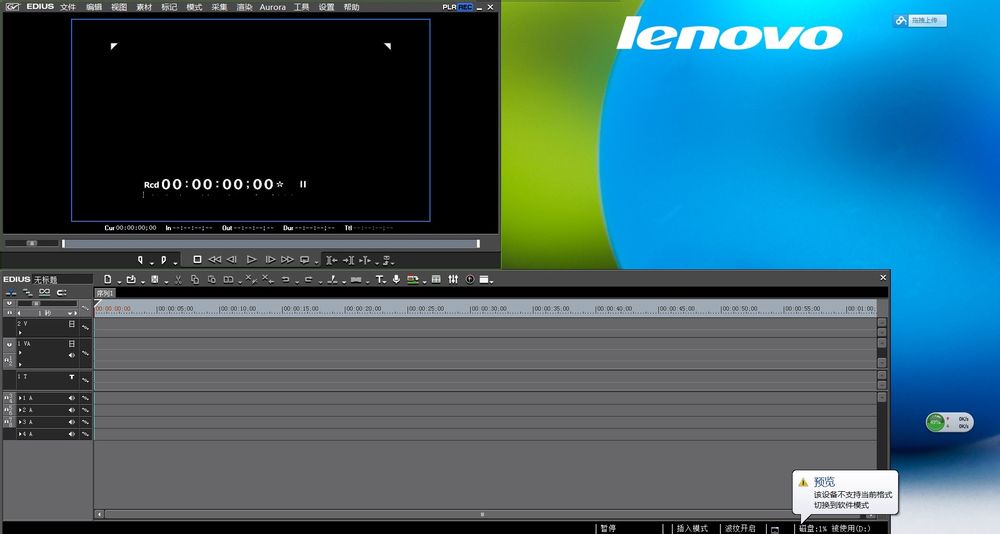Toggle video mute on 1 VA track
This screenshot has width=1000, height=534.
click(x=71, y=344)
